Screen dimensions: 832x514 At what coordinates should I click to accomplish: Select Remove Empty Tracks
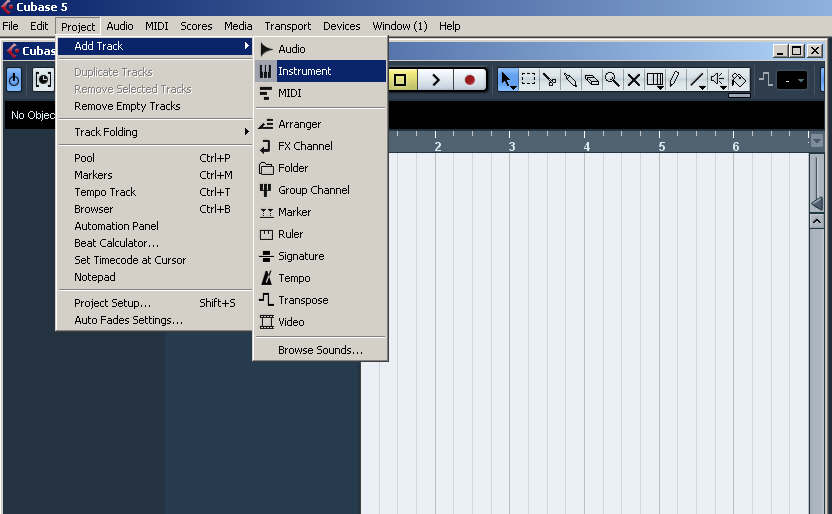[154, 106]
